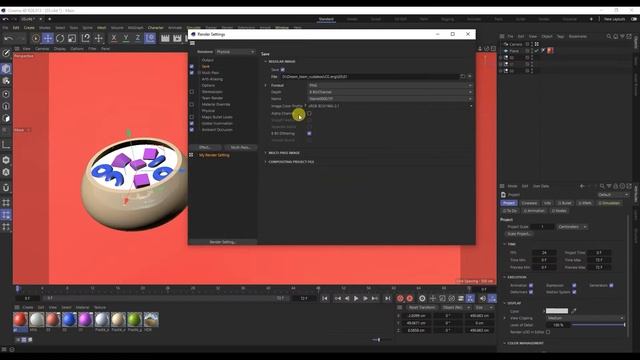Open the Render Settings hamburger menu icon

192,43
